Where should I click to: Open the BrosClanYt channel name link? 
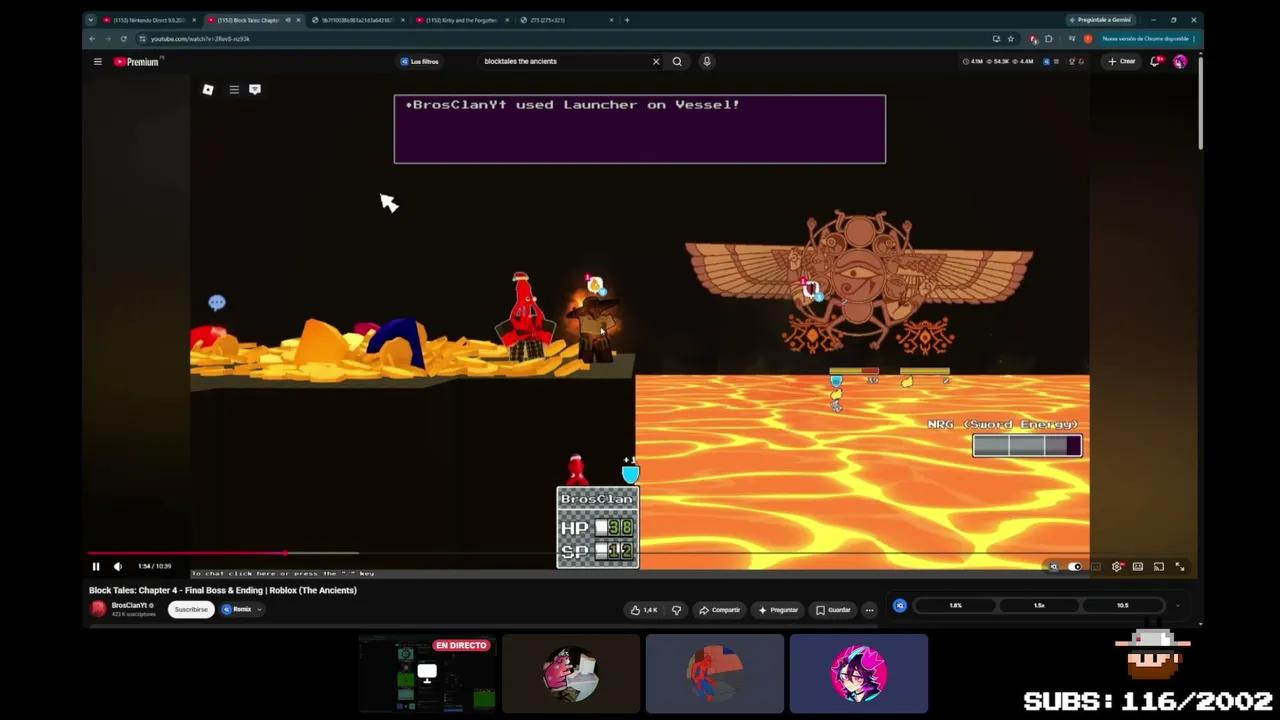(x=129, y=605)
